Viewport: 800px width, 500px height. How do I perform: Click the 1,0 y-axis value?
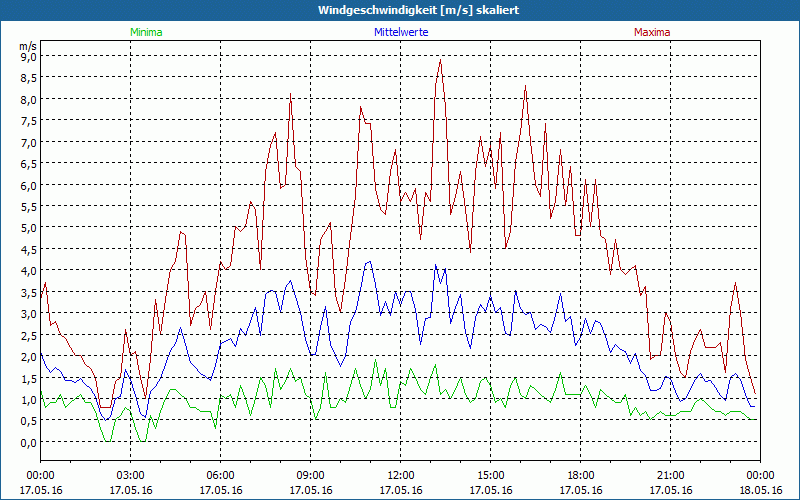[x=29, y=399]
